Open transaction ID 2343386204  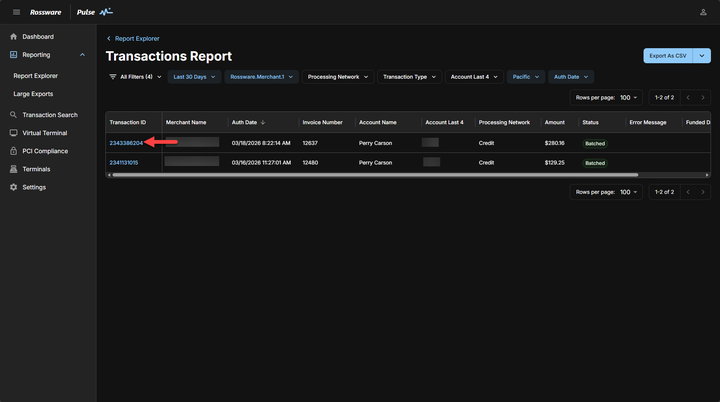coord(126,143)
